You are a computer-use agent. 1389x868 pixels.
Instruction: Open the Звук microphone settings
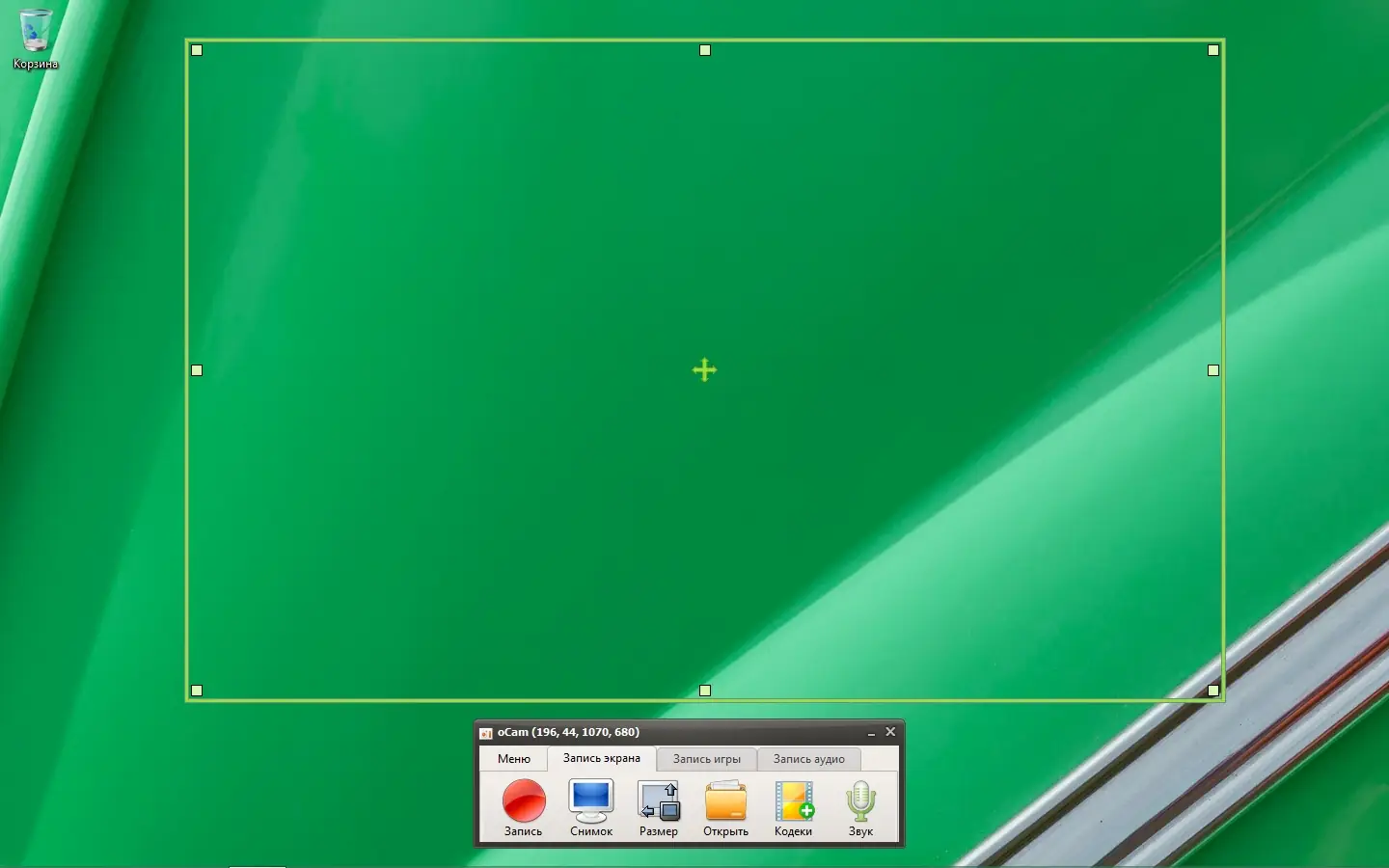[x=860, y=808]
